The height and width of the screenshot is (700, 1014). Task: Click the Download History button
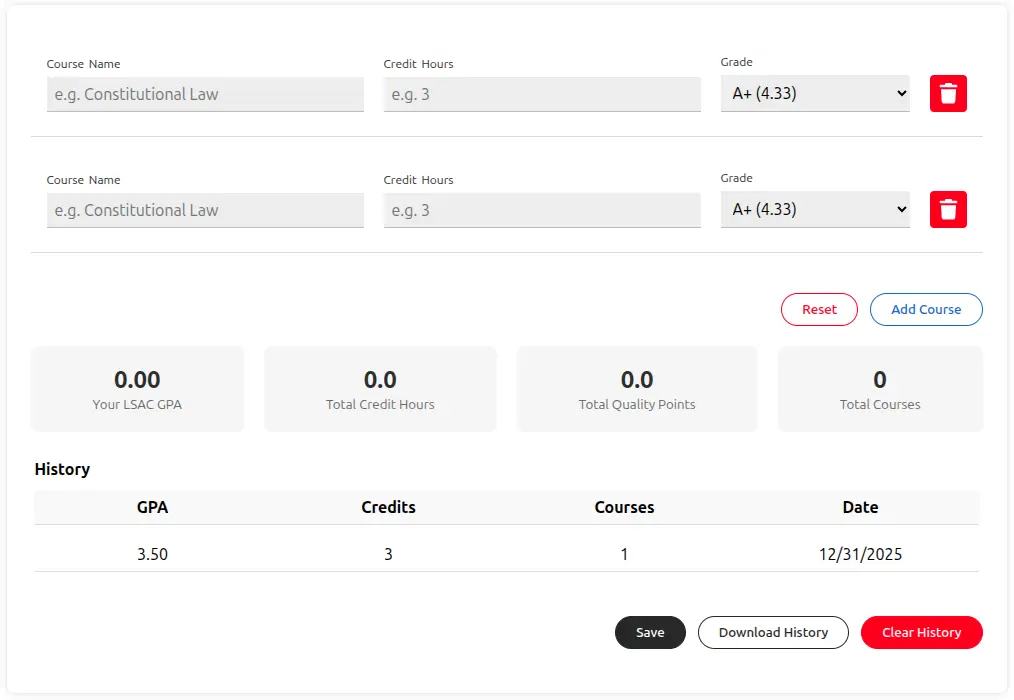773,633
